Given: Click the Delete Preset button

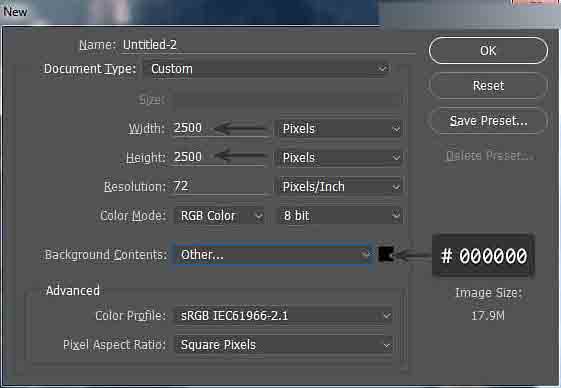Looking at the screenshot, I should (x=488, y=156).
